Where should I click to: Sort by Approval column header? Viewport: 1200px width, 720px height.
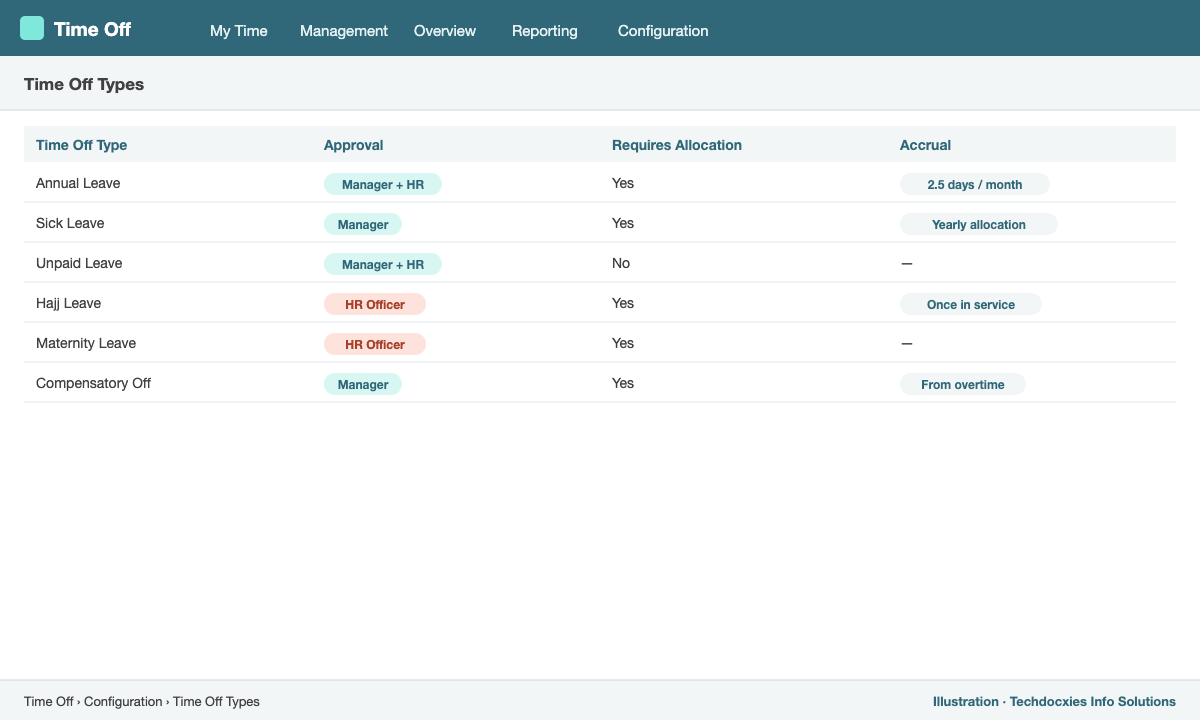(354, 145)
